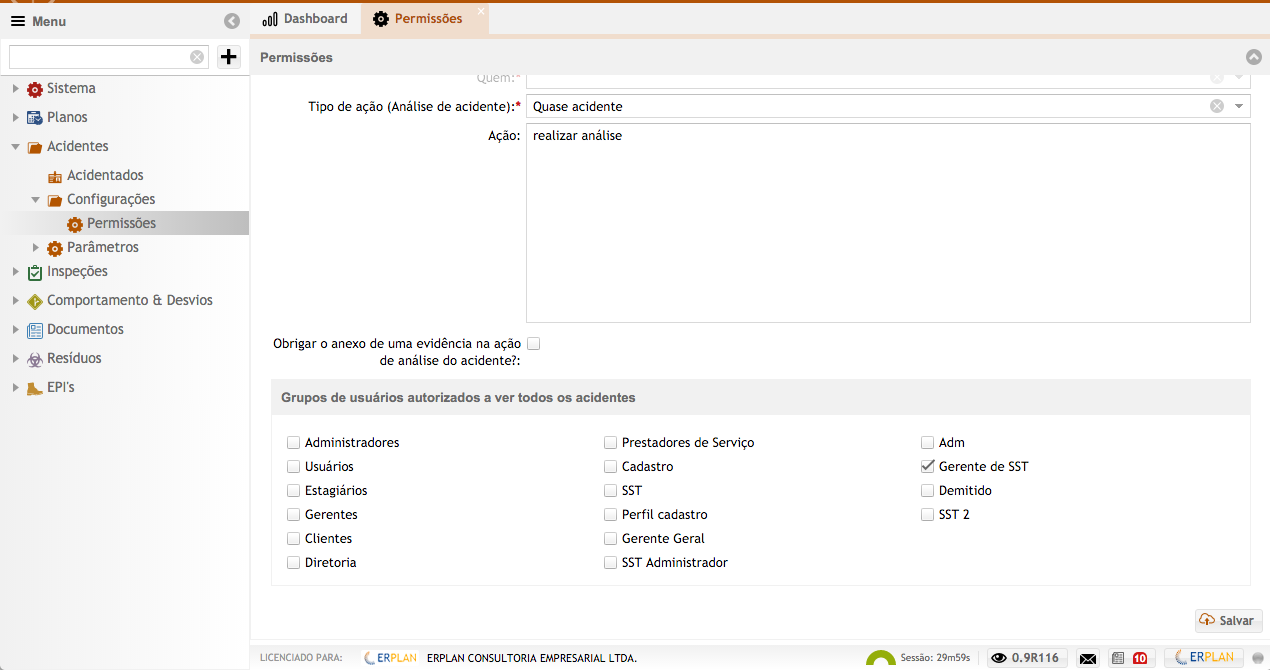Click the ERPLAN logo button in status bar
1270x670 pixels.
pyautogui.click(x=1204, y=657)
